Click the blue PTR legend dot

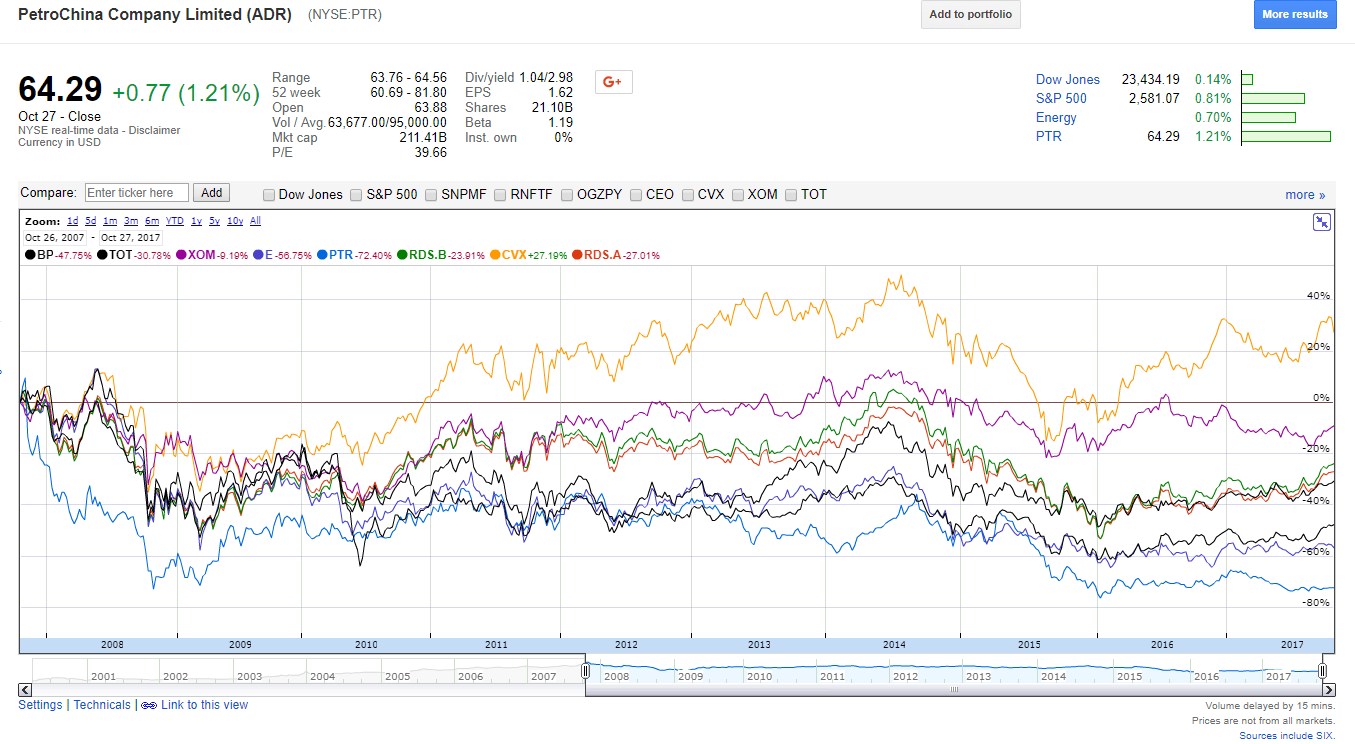coord(322,255)
